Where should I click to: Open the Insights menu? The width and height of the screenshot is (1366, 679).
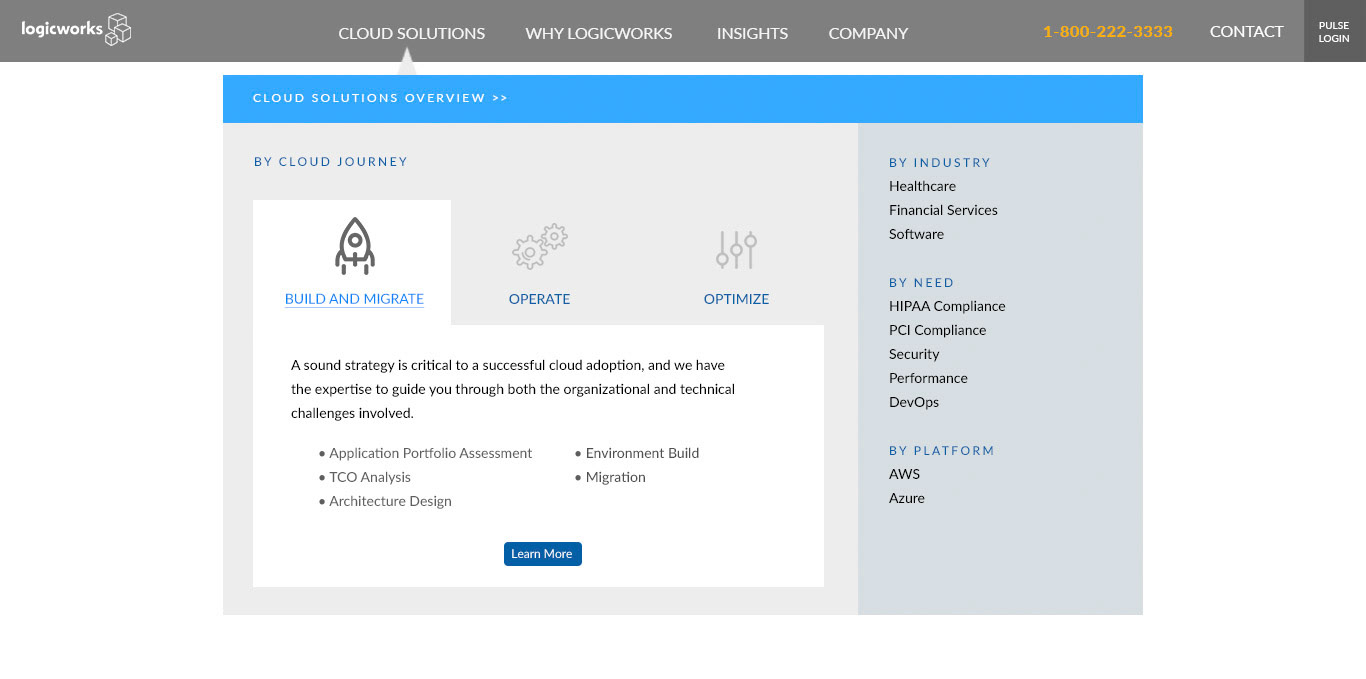752,33
